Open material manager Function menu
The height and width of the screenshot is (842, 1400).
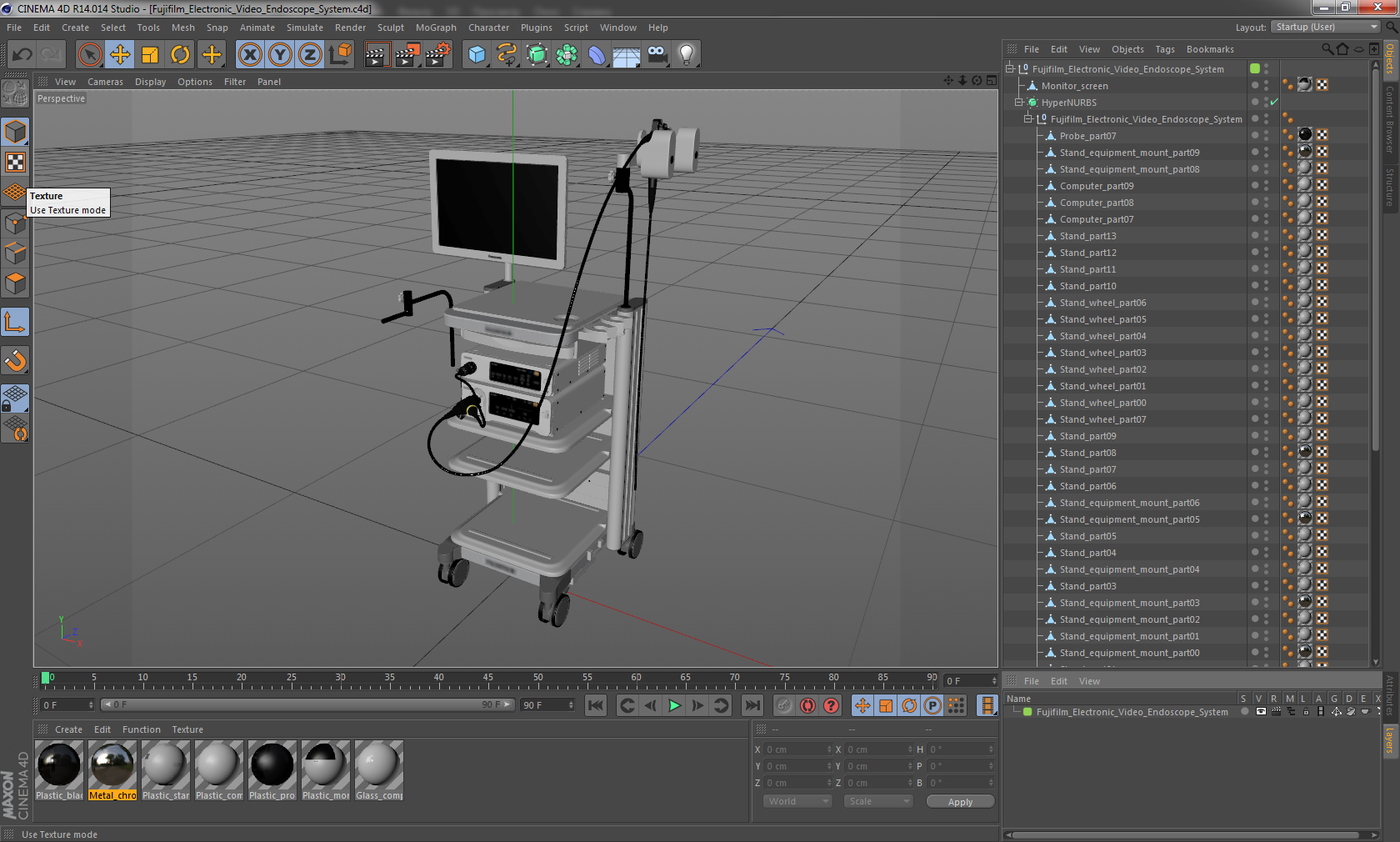pyautogui.click(x=141, y=729)
